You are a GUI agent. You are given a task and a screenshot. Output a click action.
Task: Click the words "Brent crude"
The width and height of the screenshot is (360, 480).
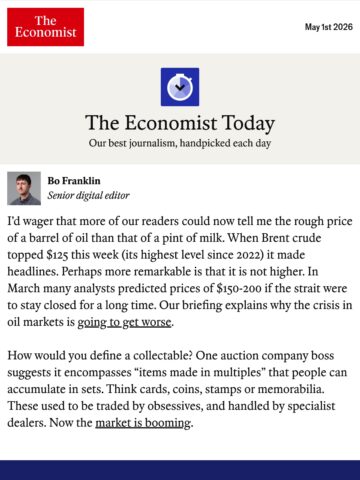(x=291, y=238)
